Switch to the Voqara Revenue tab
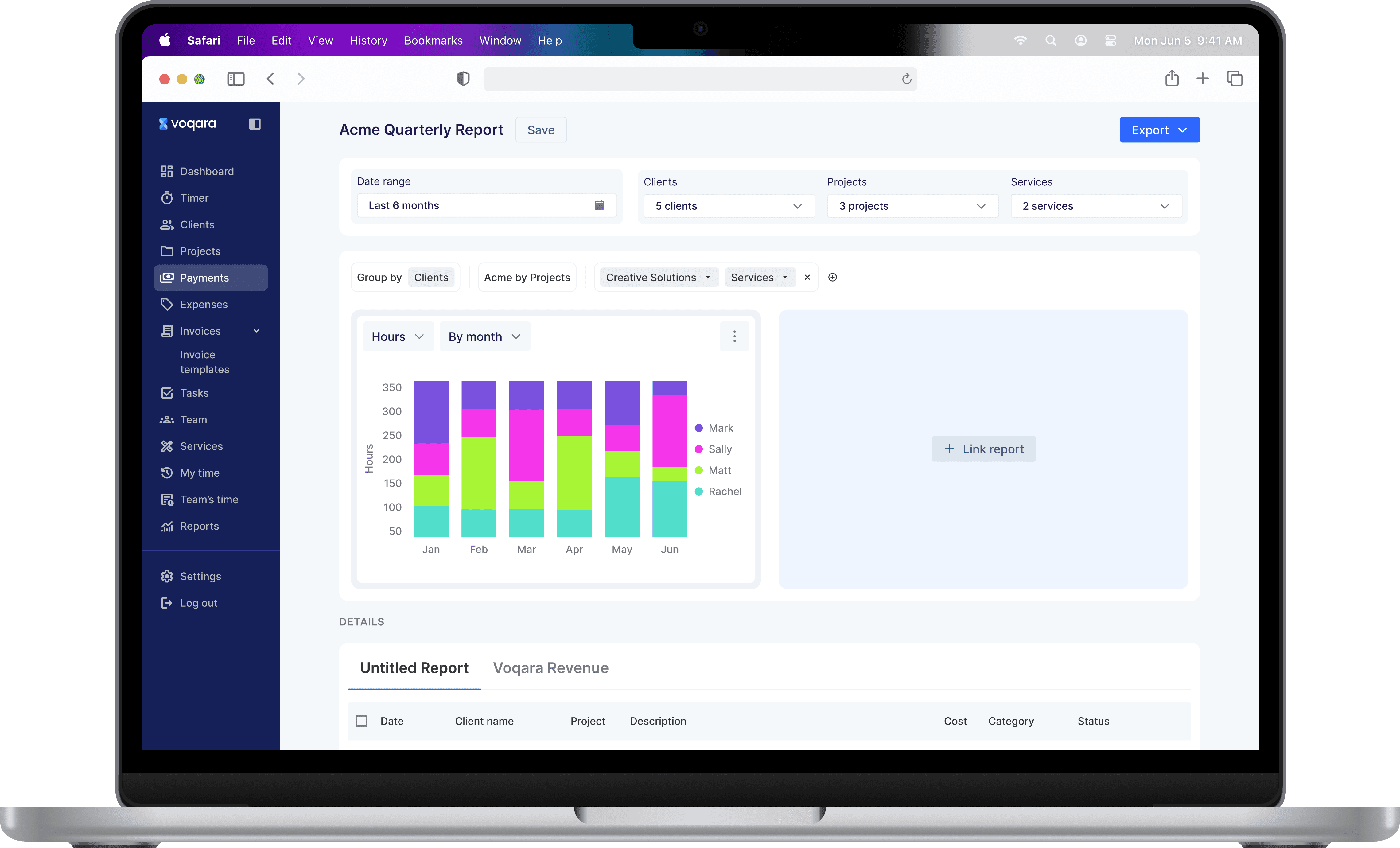Image resolution: width=1400 pixels, height=848 pixels. 550,668
